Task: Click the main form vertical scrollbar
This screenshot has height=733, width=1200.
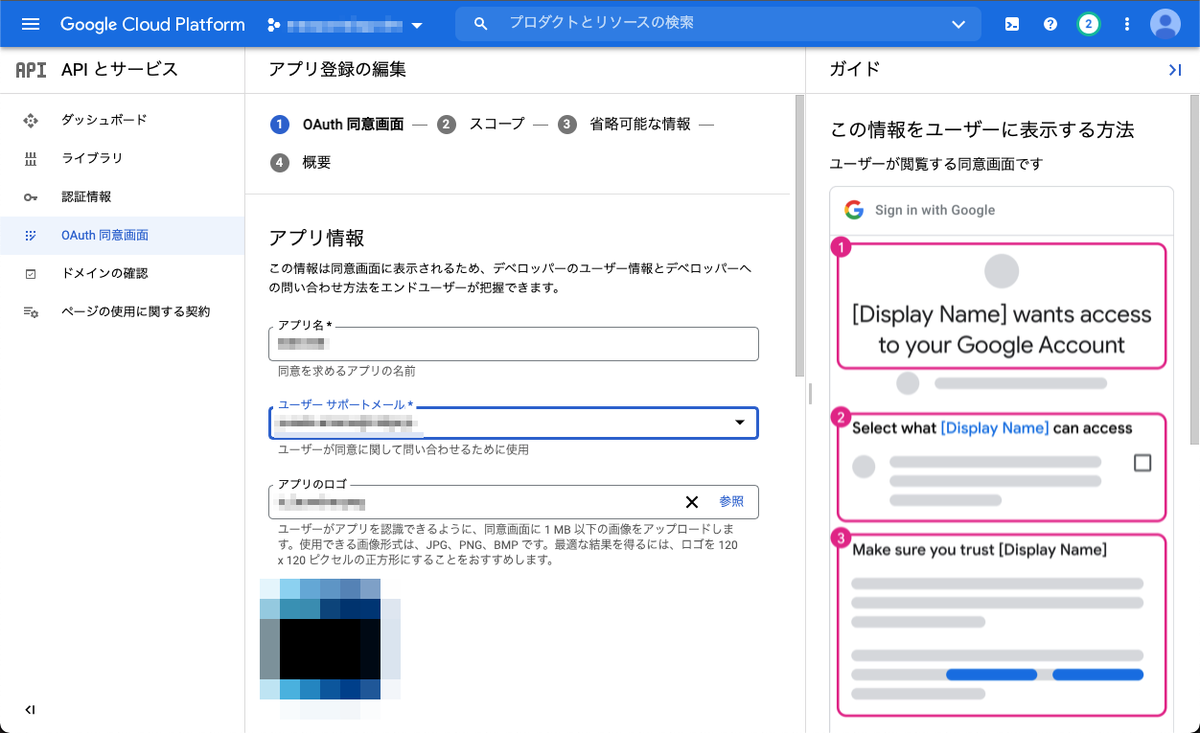Action: [x=799, y=235]
